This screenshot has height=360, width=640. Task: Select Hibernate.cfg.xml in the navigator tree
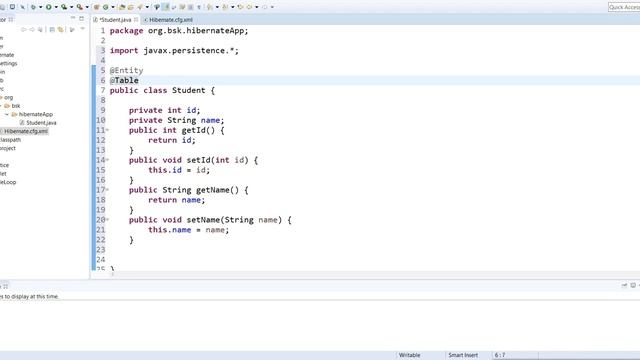[x=26, y=131]
